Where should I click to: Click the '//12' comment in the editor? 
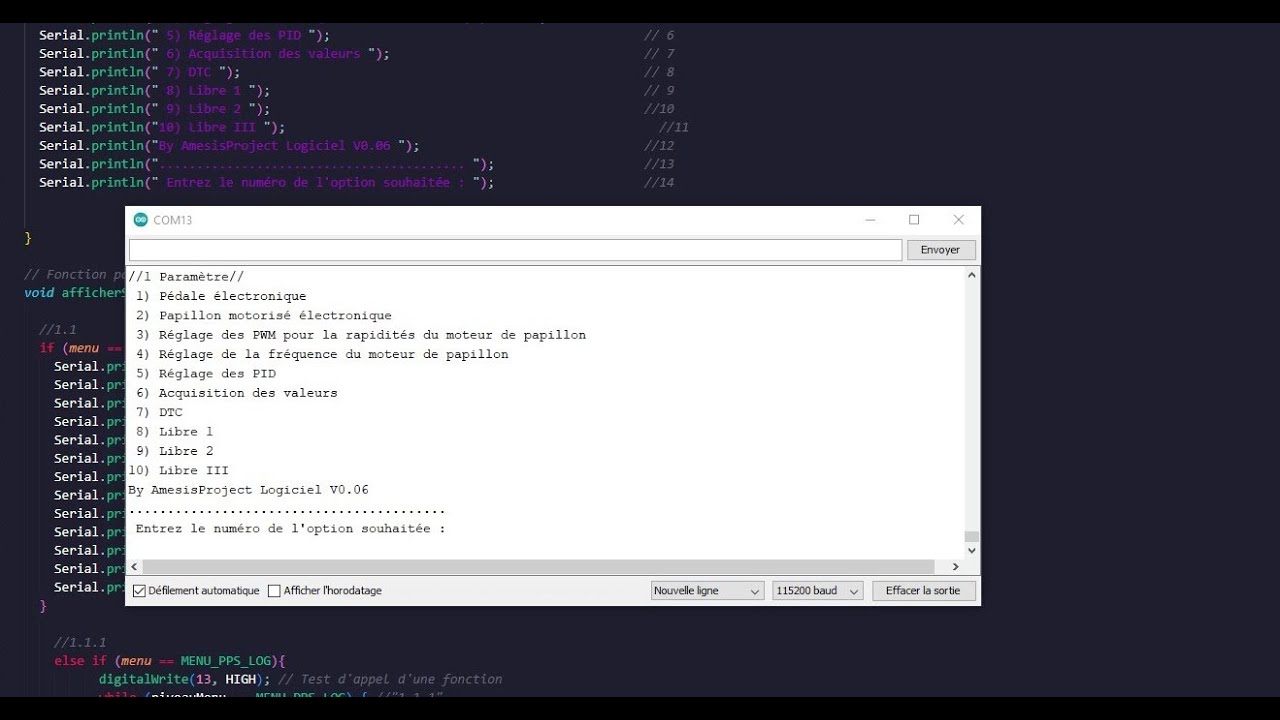pos(659,145)
